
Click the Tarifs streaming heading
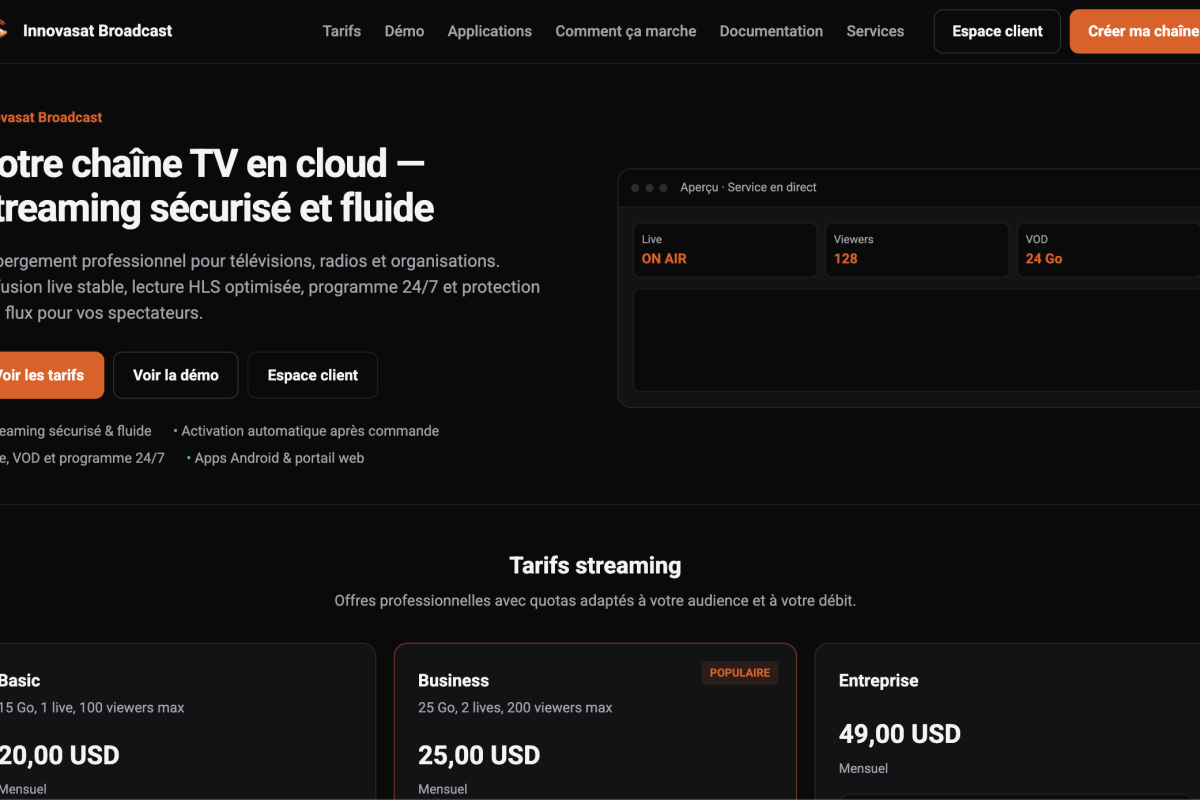(595, 565)
